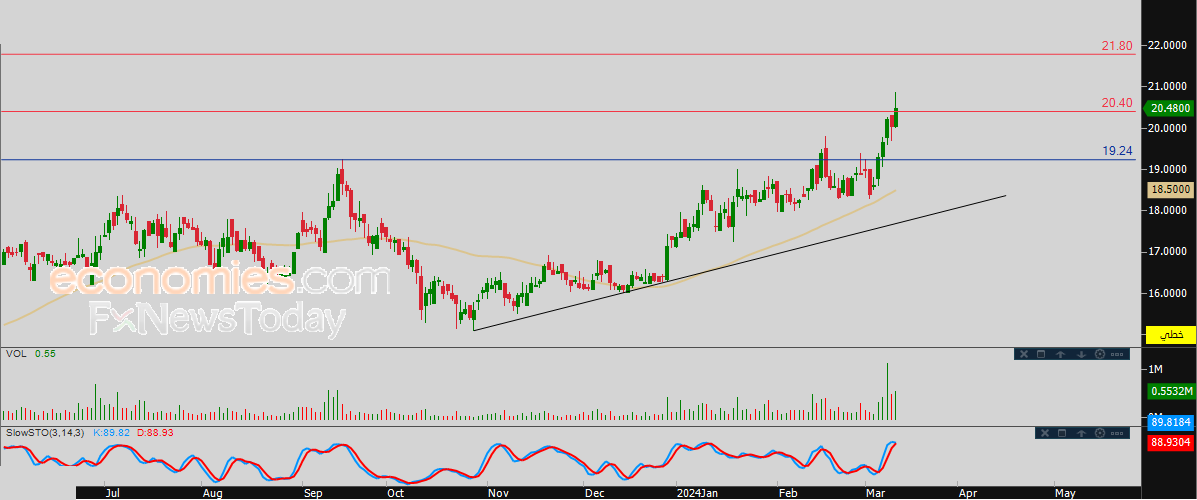Select the 20.40 price level label
This screenshot has width=1197, height=500.
(x=1117, y=103)
